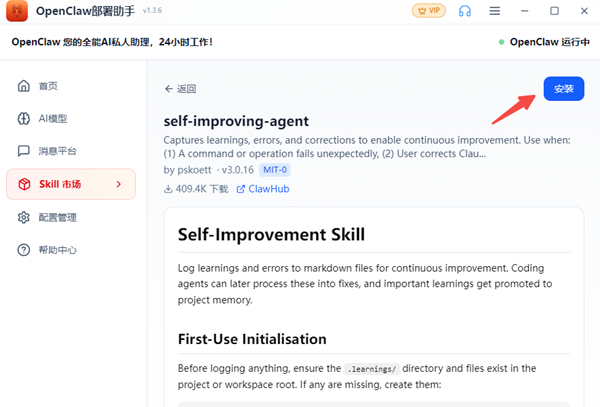Click the AI模型 brain icon
Image resolution: width=600 pixels, height=407 pixels.
click(24, 119)
